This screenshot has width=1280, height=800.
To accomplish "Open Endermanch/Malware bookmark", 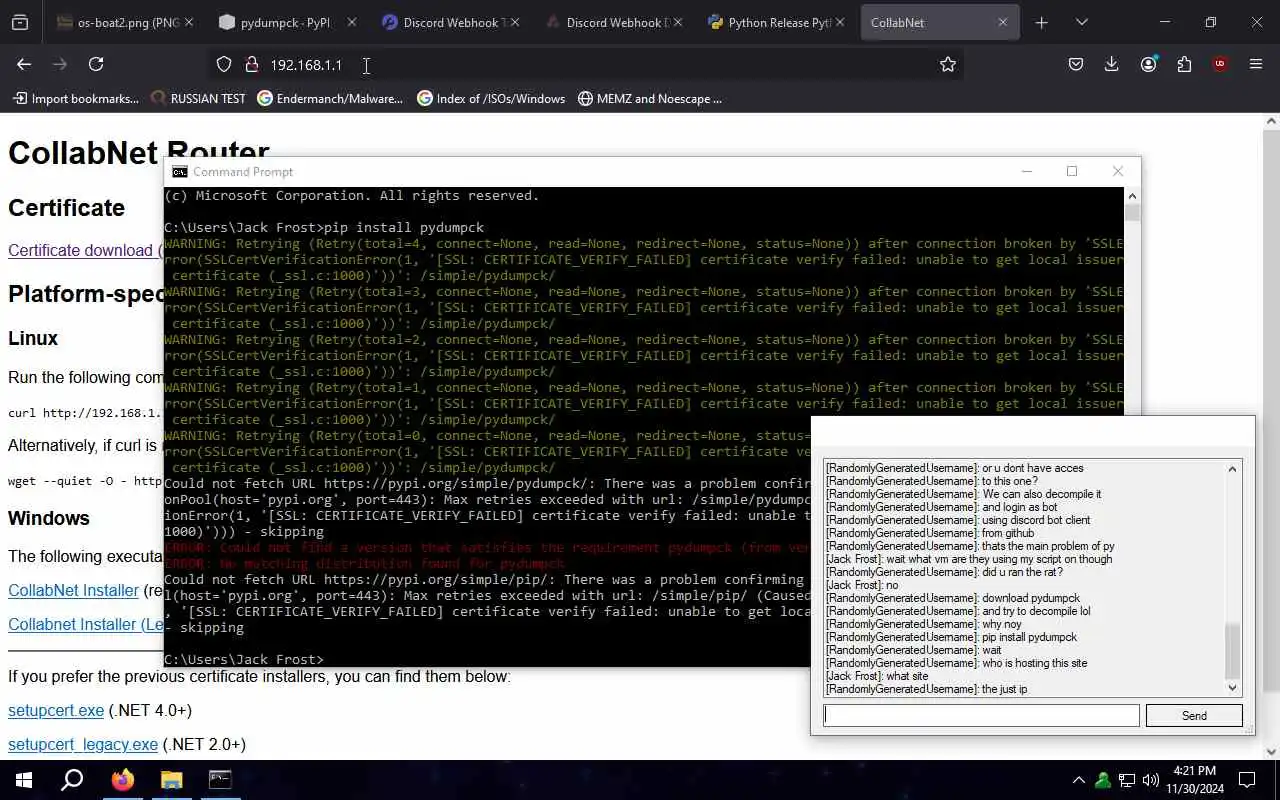I will 330,98.
